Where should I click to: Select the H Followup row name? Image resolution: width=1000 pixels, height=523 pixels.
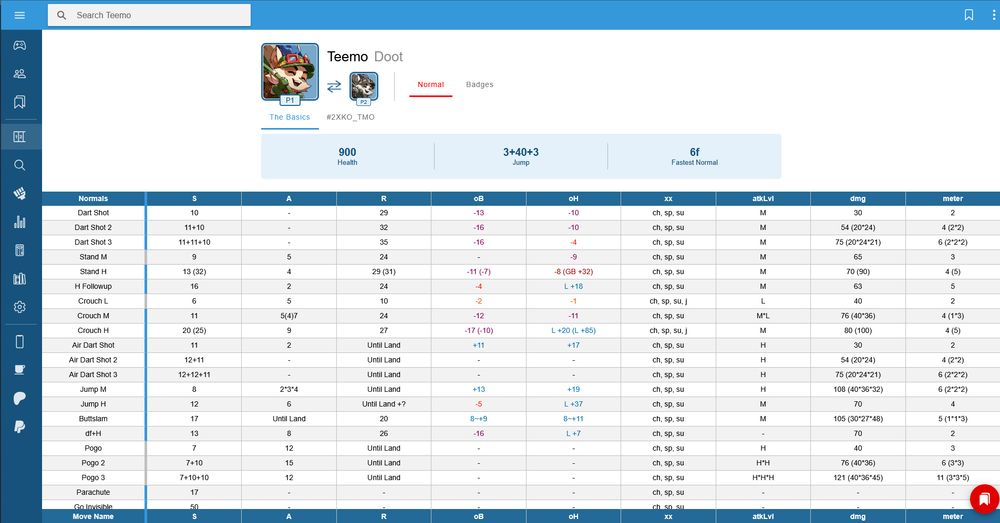coord(93,286)
